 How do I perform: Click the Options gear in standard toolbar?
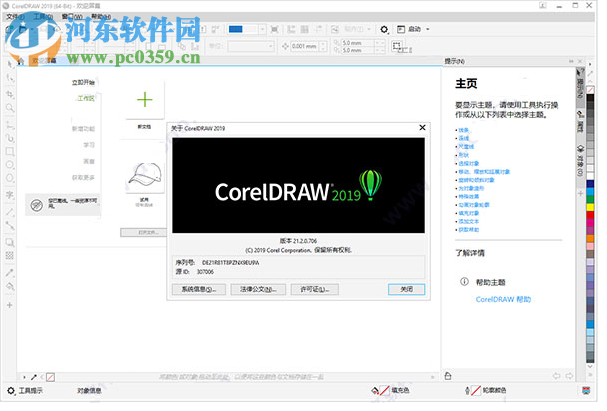384,29
